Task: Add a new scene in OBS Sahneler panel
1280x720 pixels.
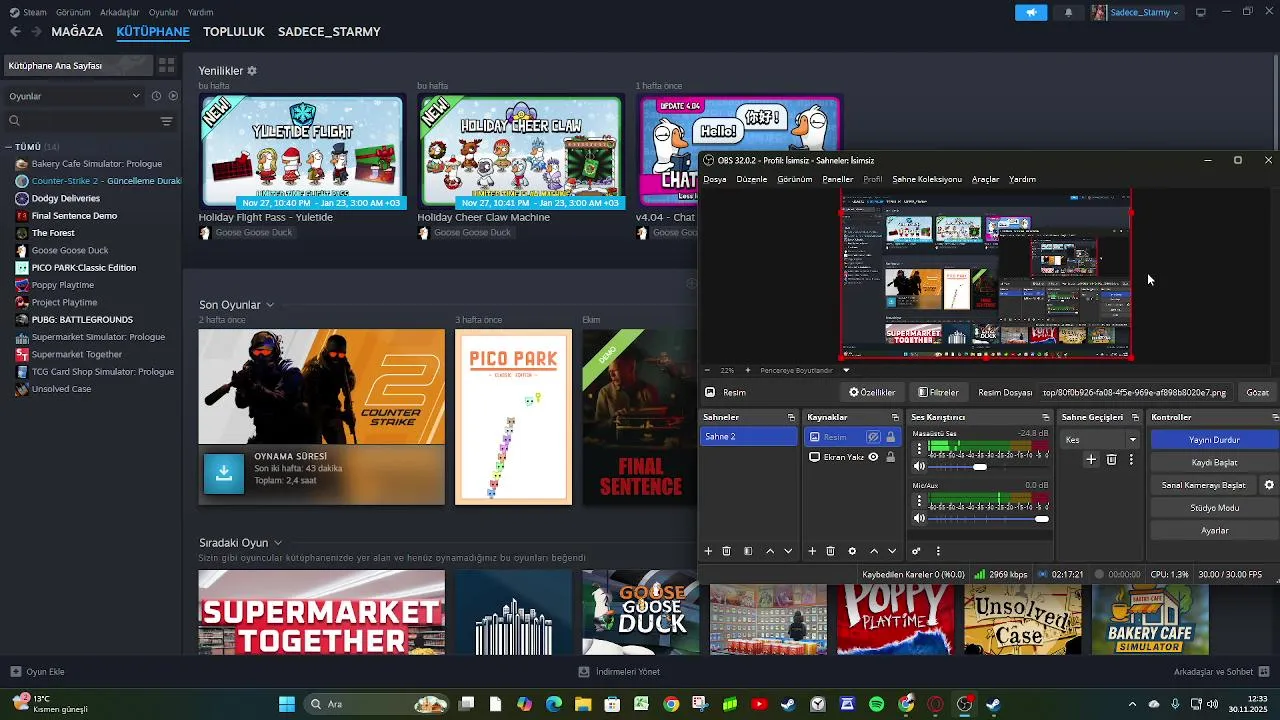Action: click(708, 551)
